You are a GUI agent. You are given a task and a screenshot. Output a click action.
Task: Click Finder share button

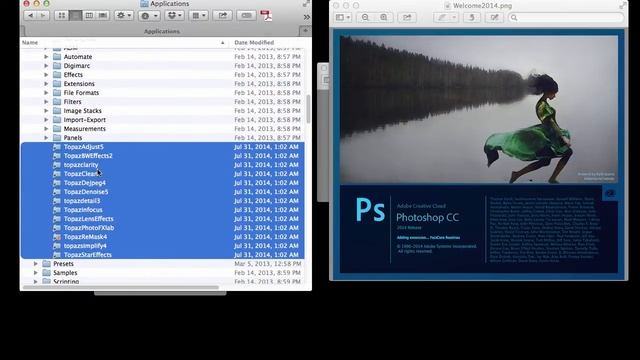click(x=222, y=16)
